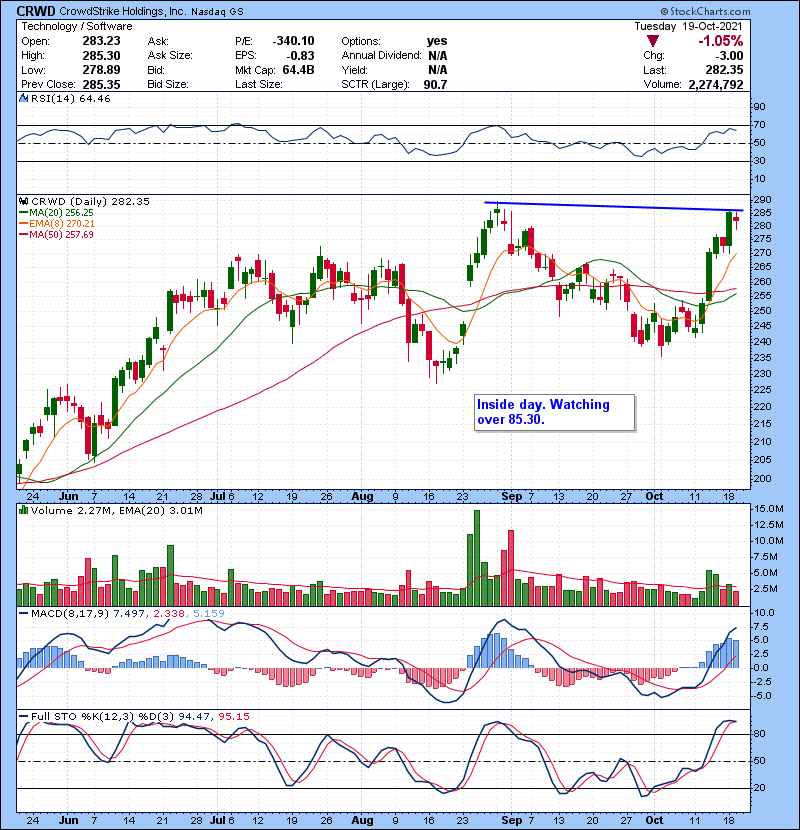Click the date Tuesday 19-Oct-2021
Viewport: 800px width, 830px height.
point(688,26)
